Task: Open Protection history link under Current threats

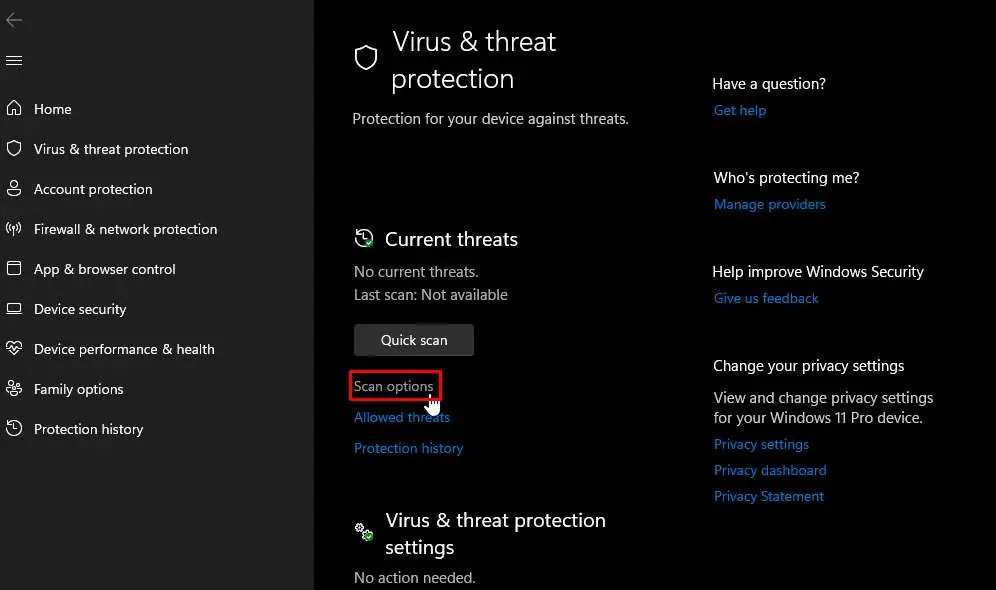Action: coord(408,448)
